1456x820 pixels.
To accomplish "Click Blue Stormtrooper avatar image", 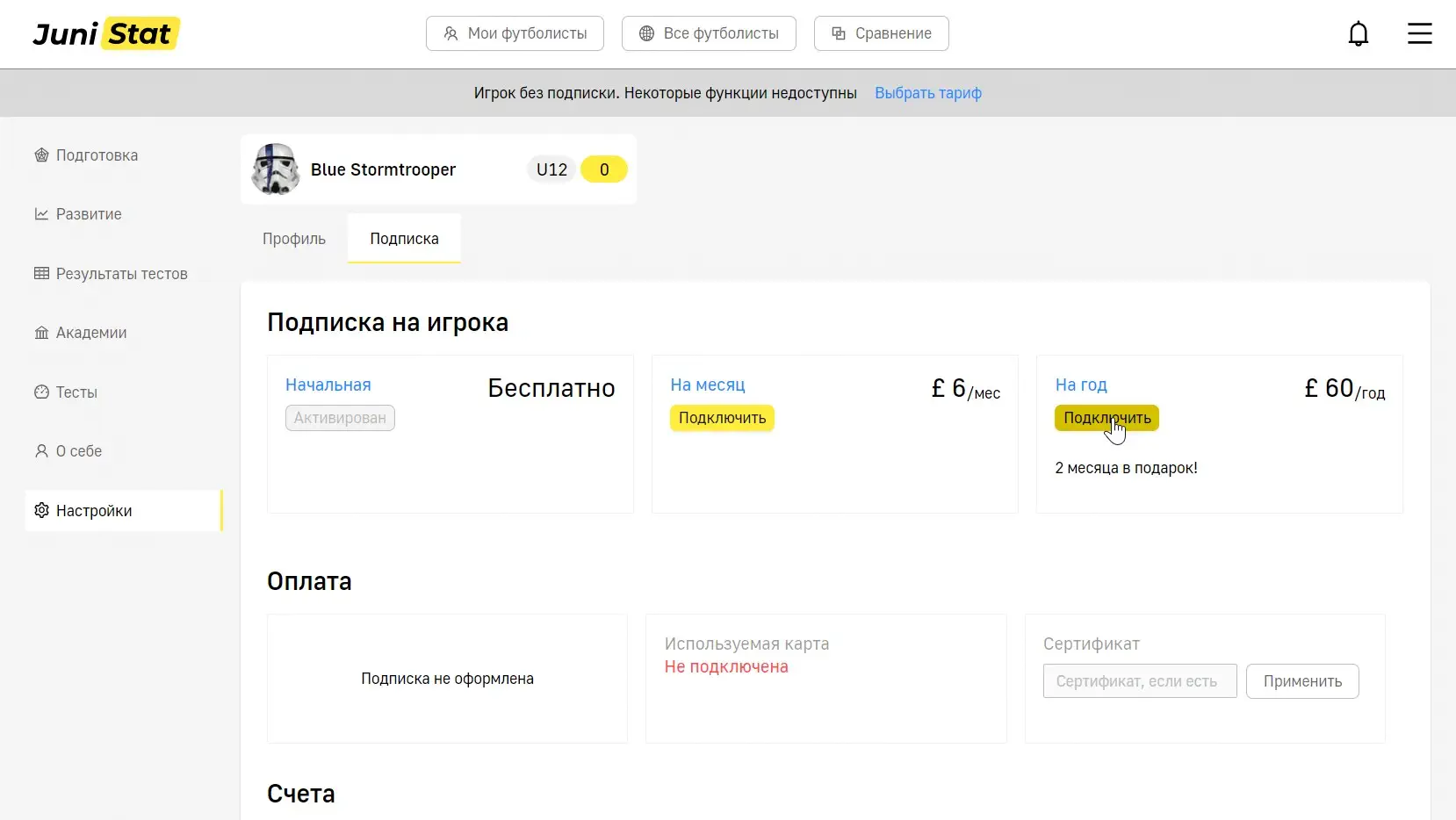I will tap(275, 169).
